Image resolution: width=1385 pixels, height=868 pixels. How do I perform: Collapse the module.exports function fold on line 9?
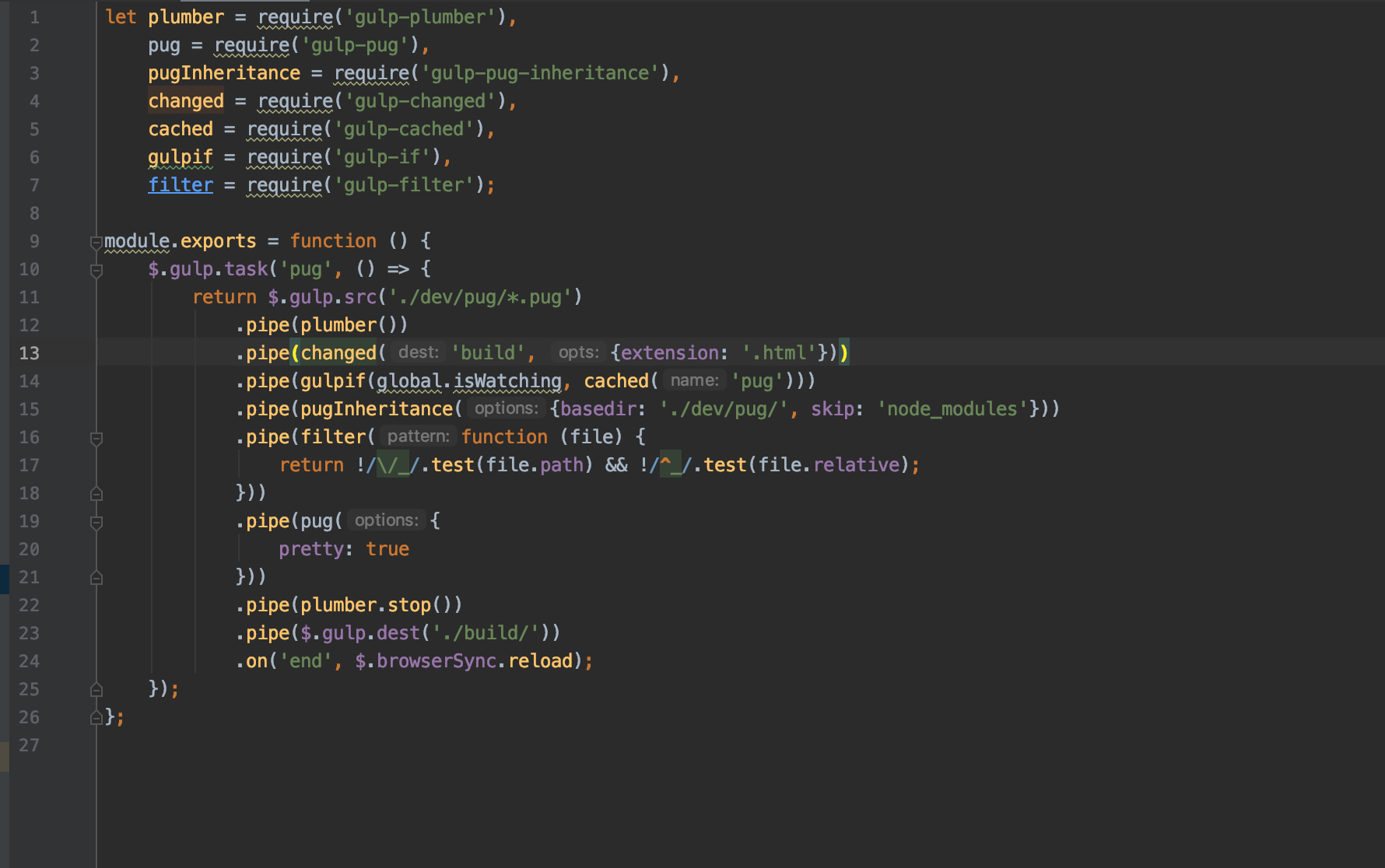click(96, 242)
